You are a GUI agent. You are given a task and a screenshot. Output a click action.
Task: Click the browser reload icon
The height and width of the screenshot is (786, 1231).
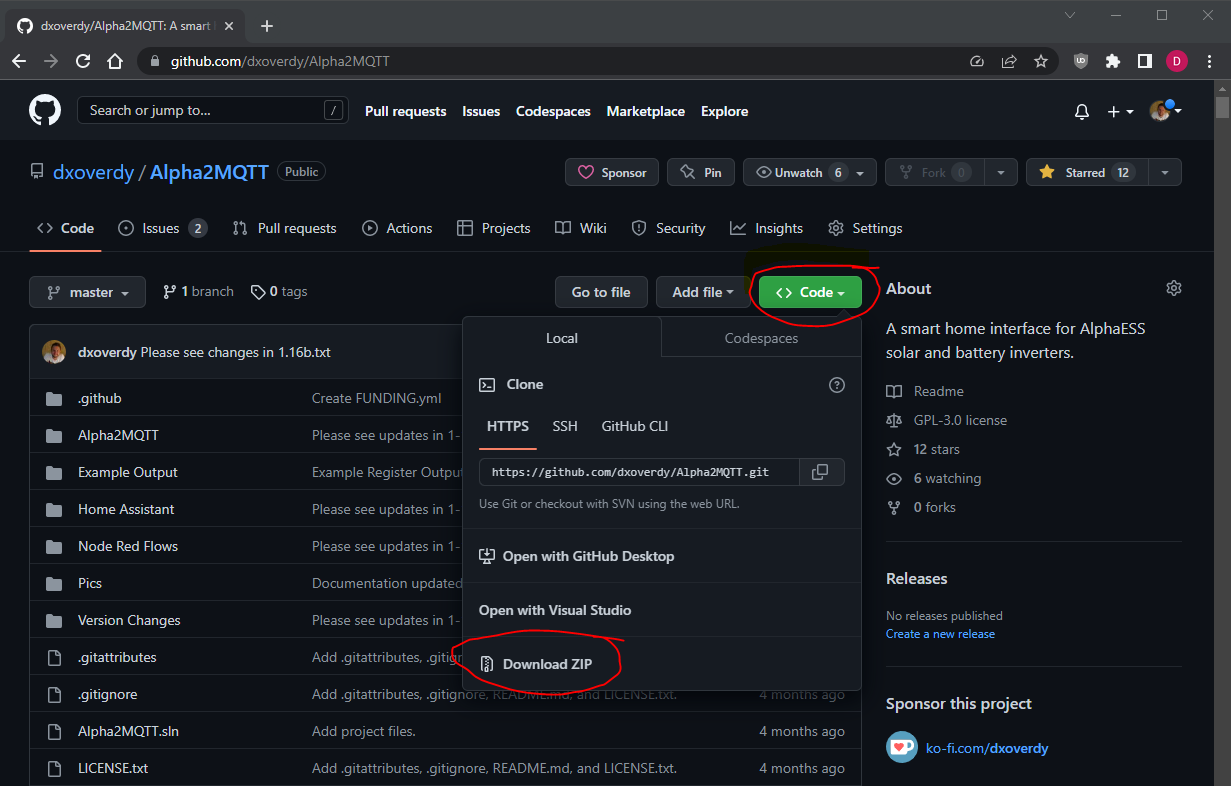pos(84,61)
